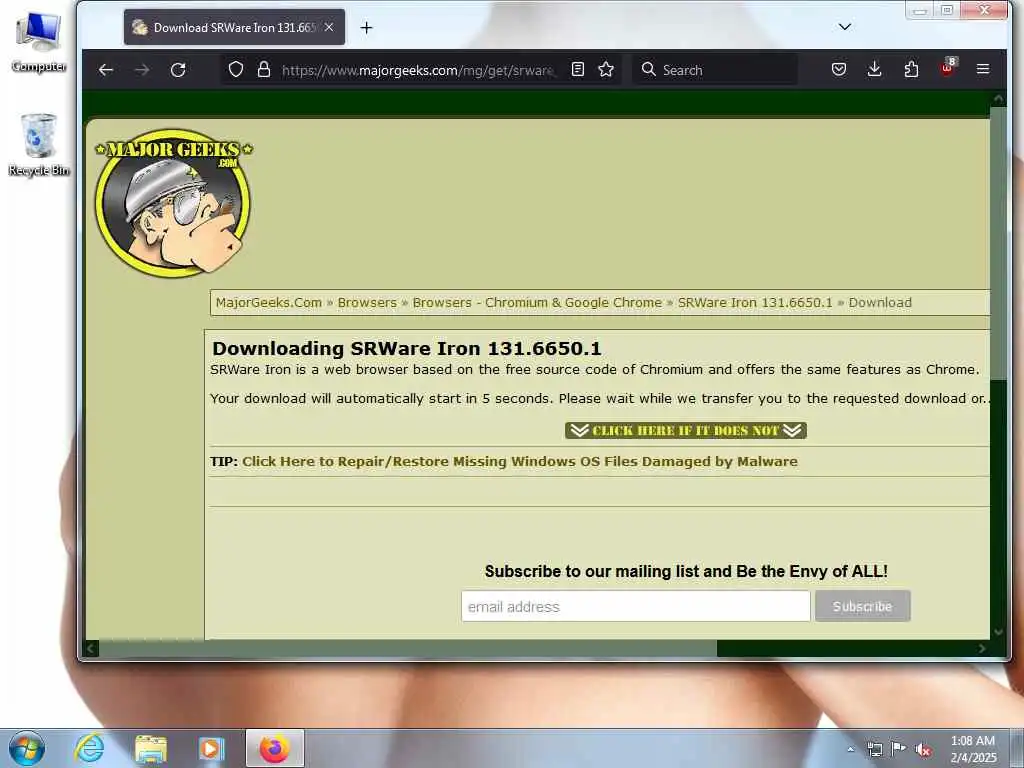Click the forward navigation arrow
Screen dimensions: 1024x768
coord(142,70)
